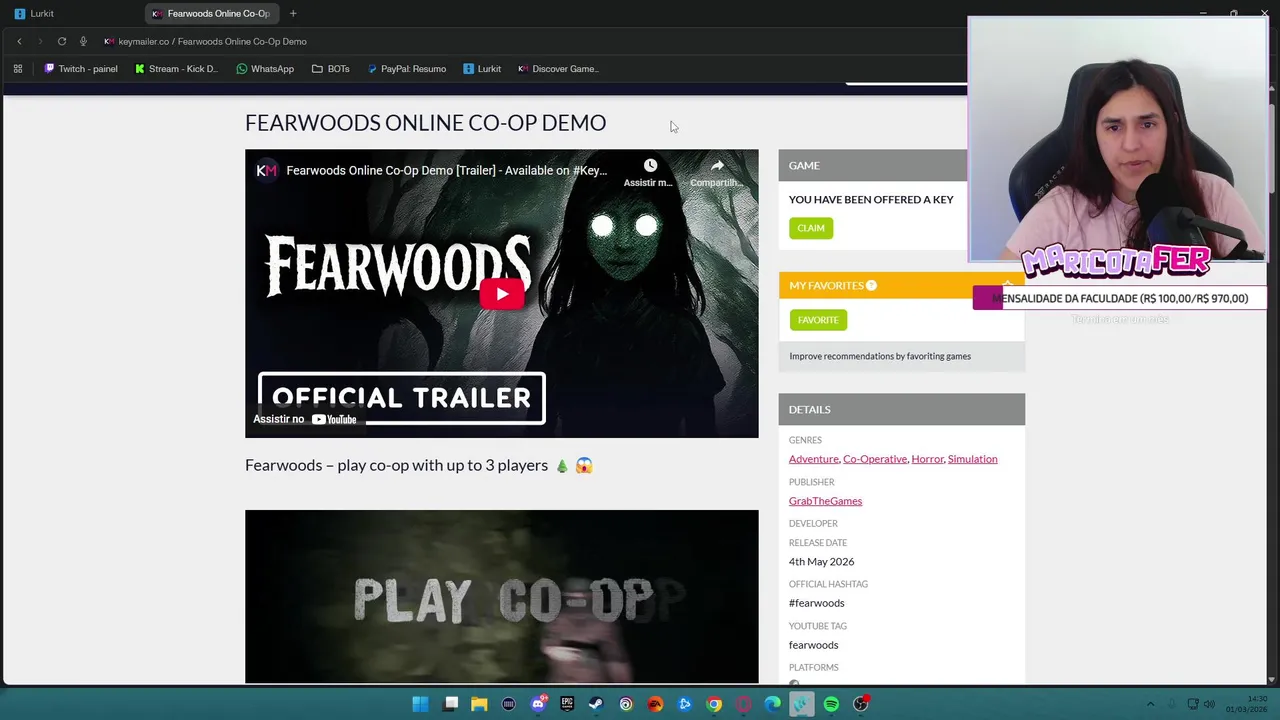1280x720 pixels.
Task: Open the 'Stream - Kick D..' bookmark
Action: click(176, 69)
